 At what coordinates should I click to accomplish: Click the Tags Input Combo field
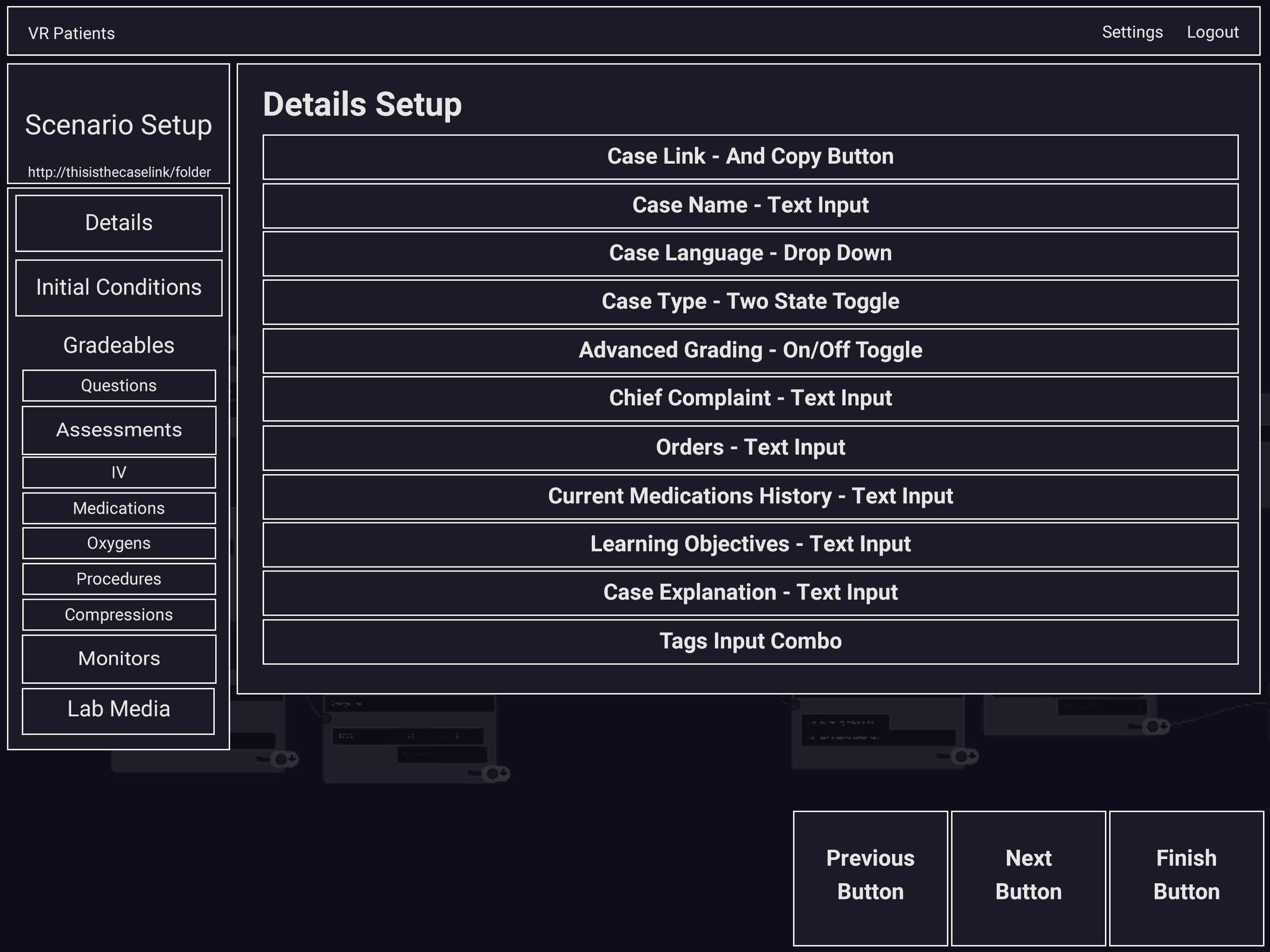(x=750, y=642)
